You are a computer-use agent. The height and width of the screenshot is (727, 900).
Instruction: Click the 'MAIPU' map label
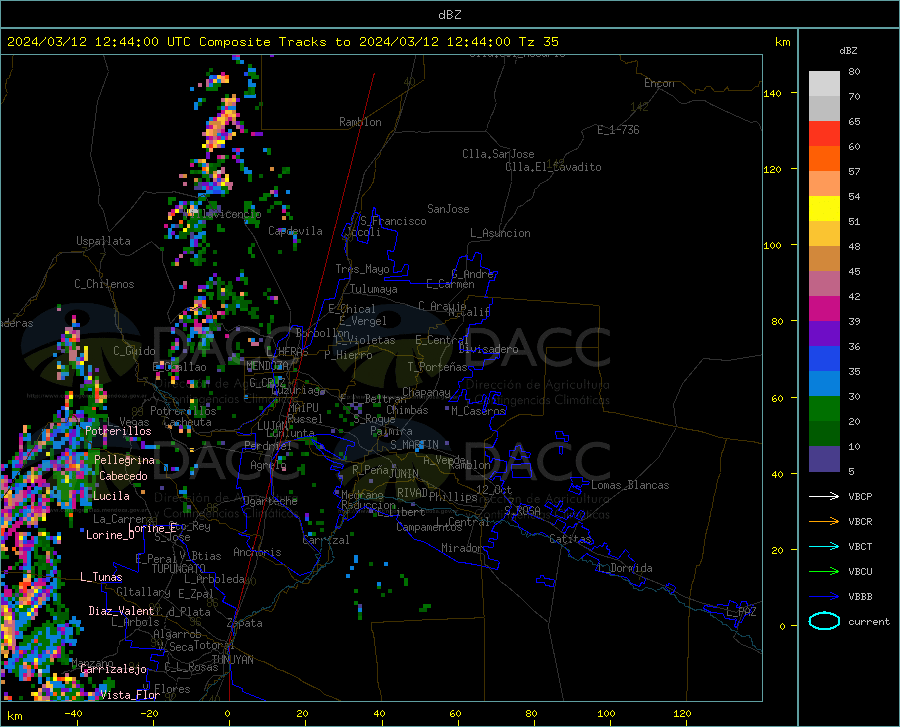click(304, 407)
